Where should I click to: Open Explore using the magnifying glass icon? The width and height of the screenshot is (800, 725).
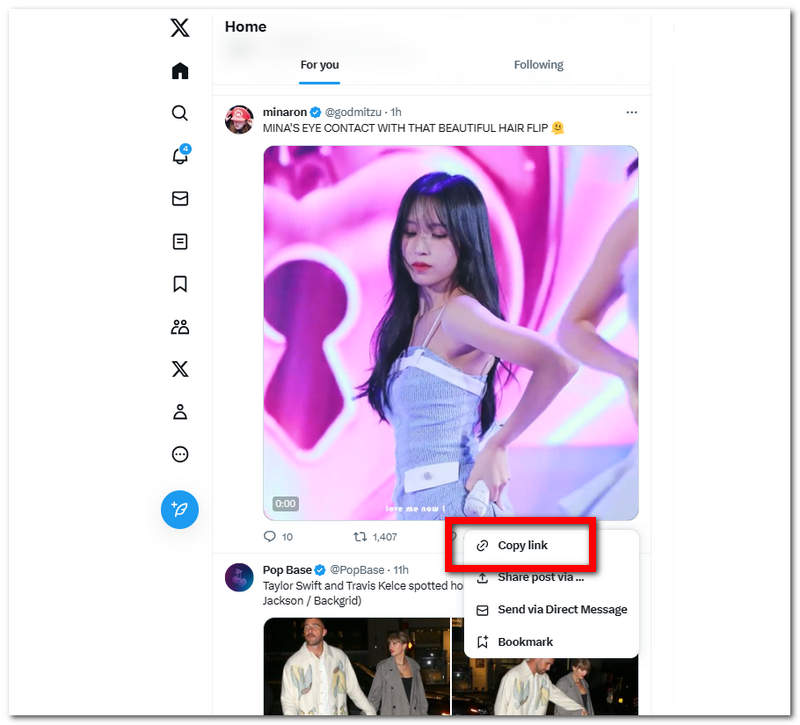pos(180,113)
